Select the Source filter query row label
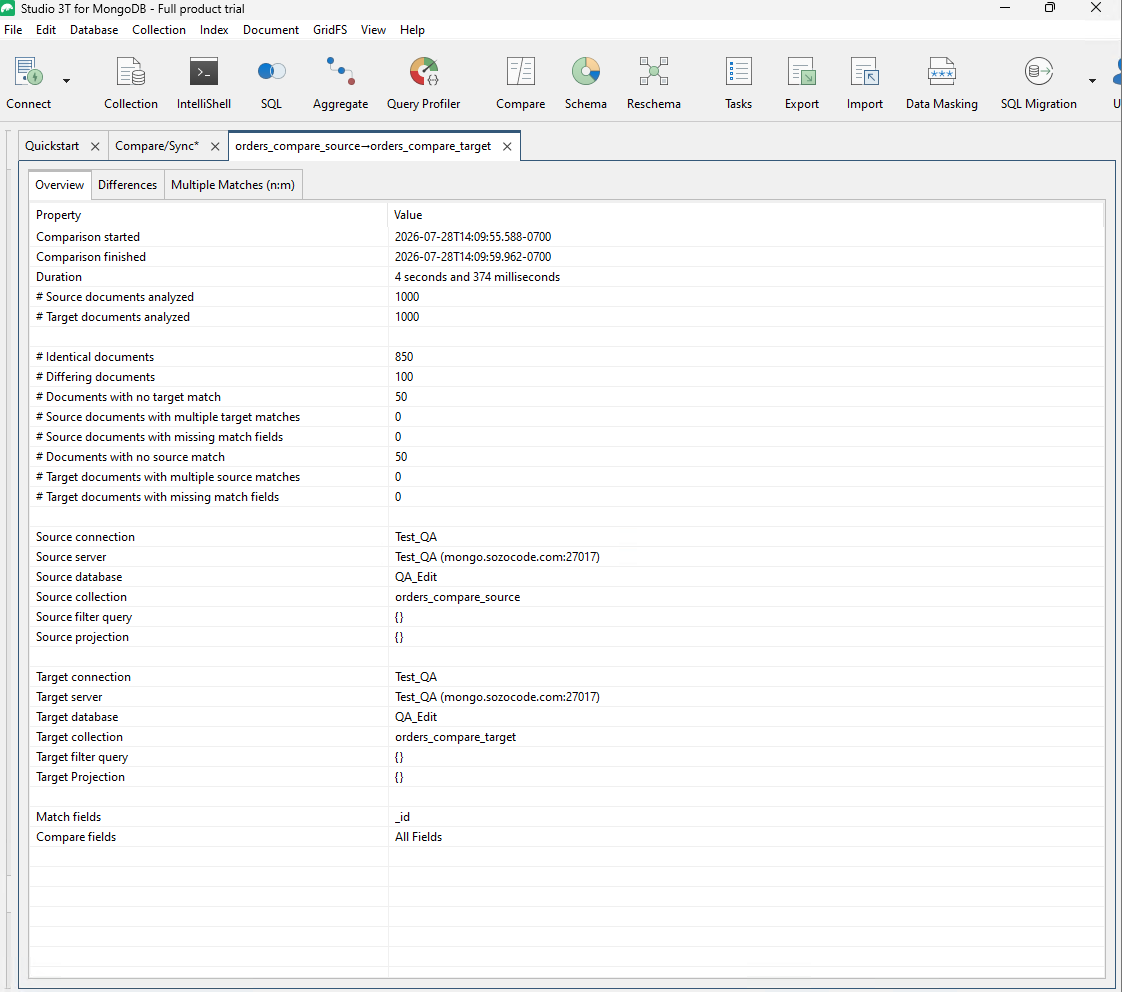The width and height of the screenshot is (1122, 992). pos(84,618)
